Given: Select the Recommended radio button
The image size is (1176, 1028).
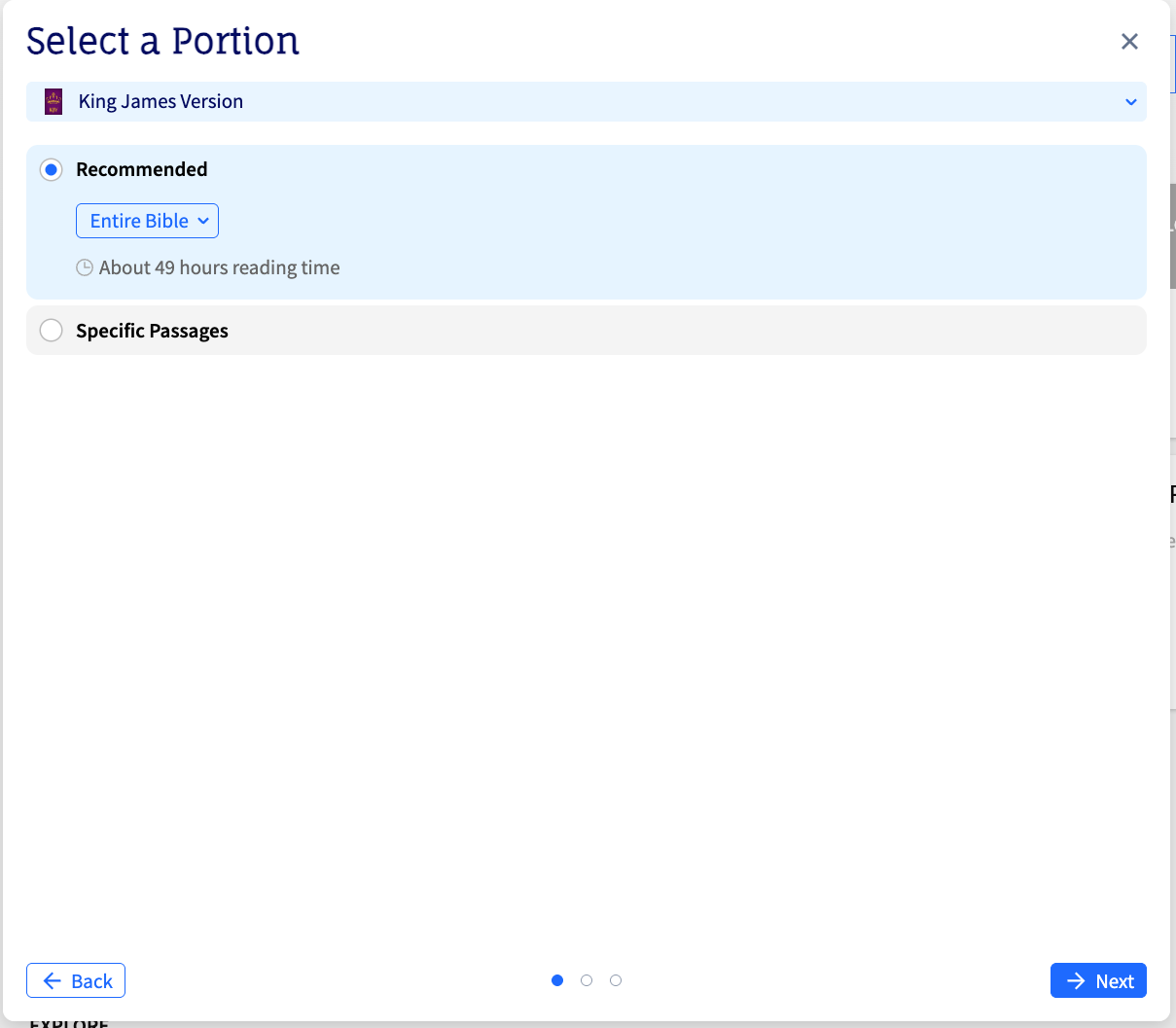Looking at the screenshot, I should pos(51,169).
